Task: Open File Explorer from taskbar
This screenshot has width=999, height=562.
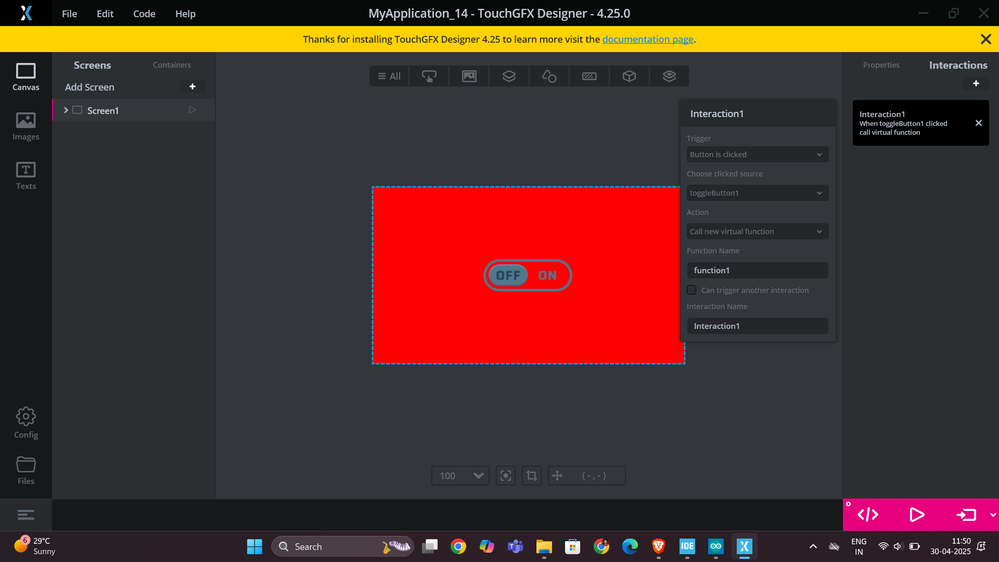Action: 543,546
